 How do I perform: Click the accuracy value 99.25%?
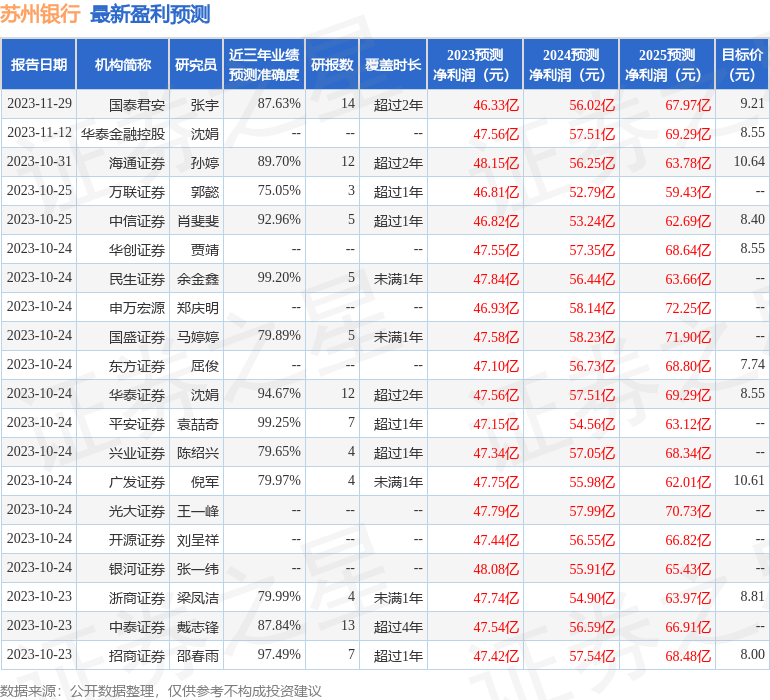coord(279,422)
